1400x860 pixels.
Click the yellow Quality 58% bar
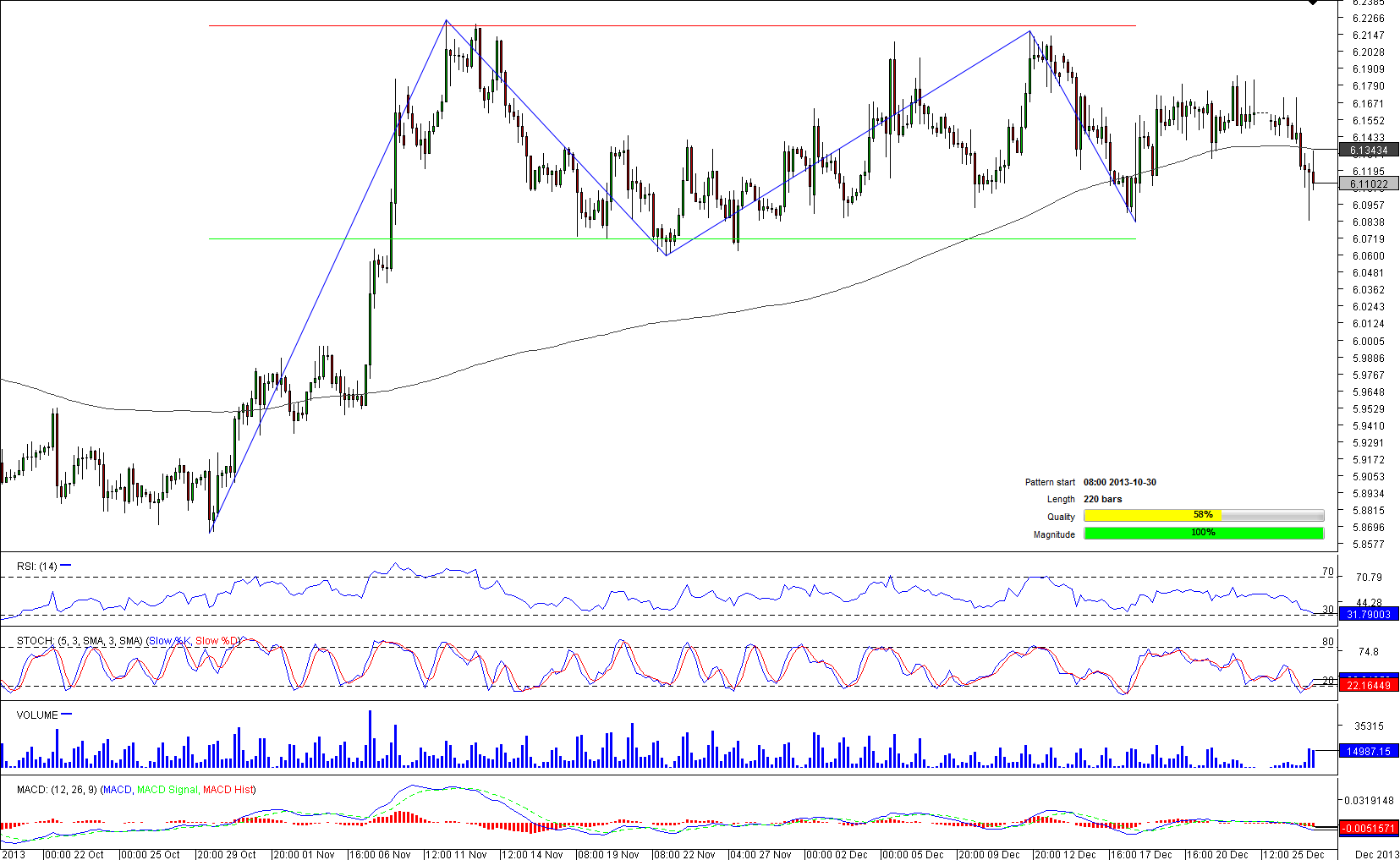pos(1151,515)
